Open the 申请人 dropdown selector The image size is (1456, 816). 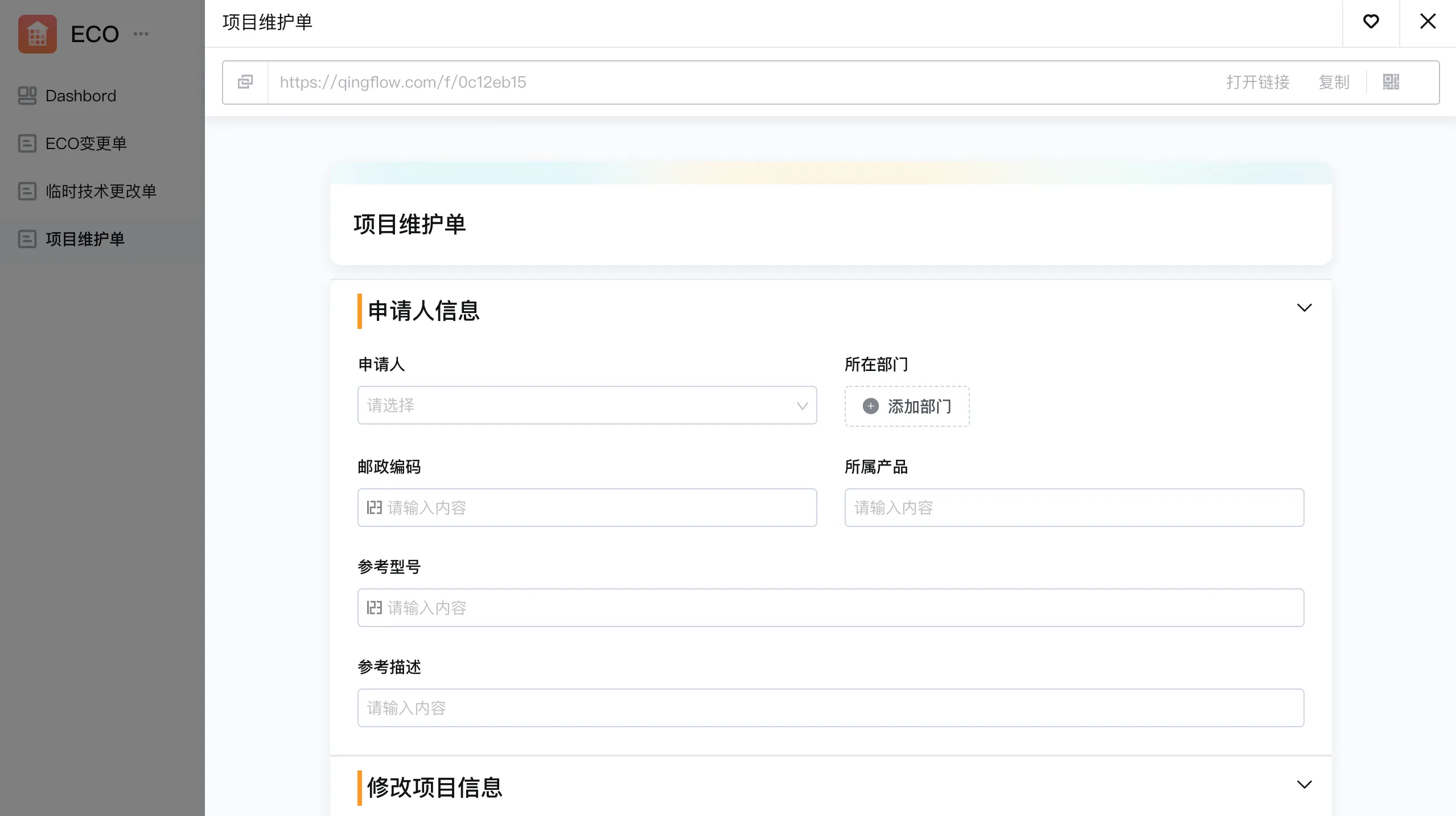pyautogui.click(x=587, y=405)
